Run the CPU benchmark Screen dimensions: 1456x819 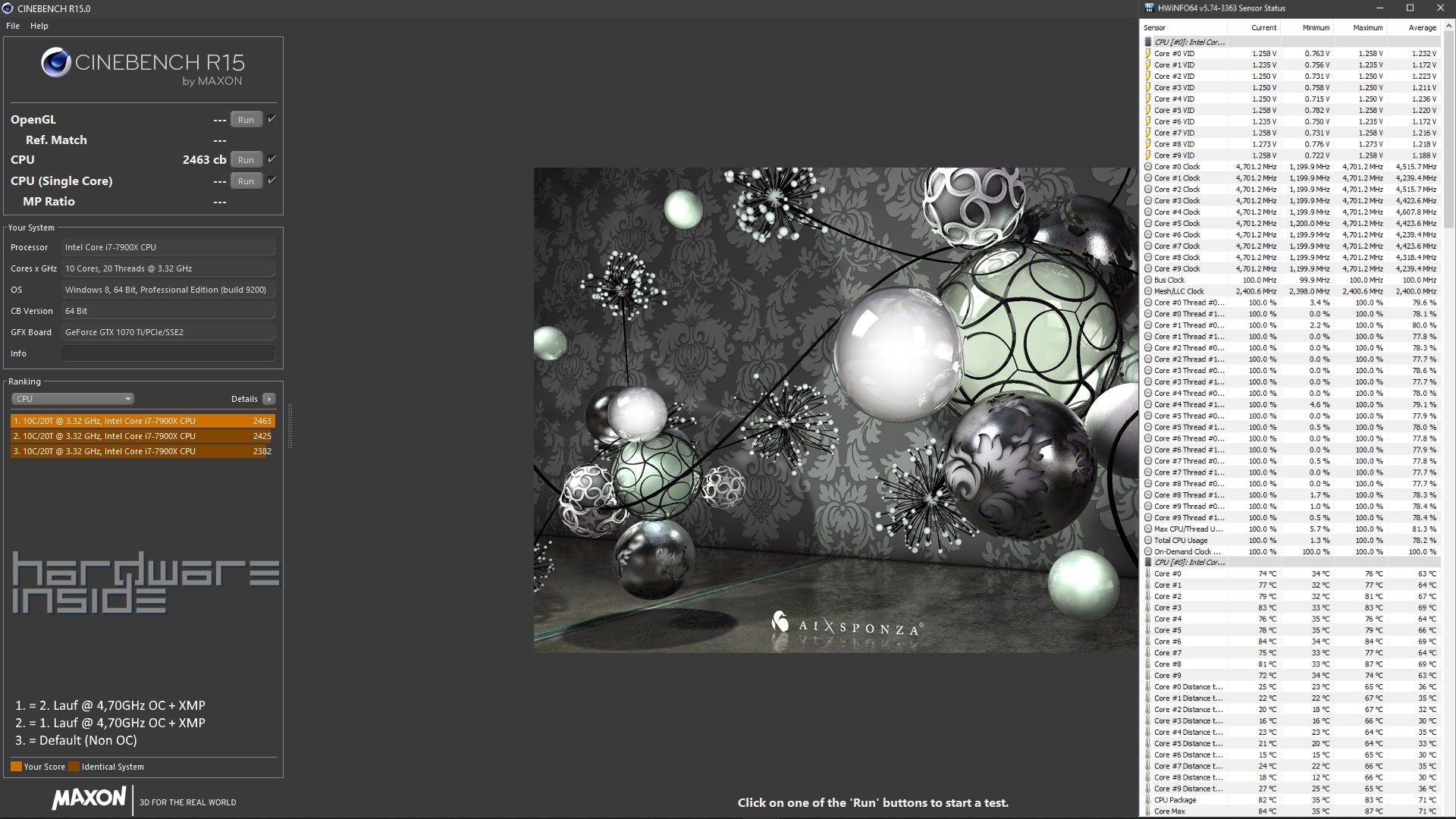coord(246,160)
